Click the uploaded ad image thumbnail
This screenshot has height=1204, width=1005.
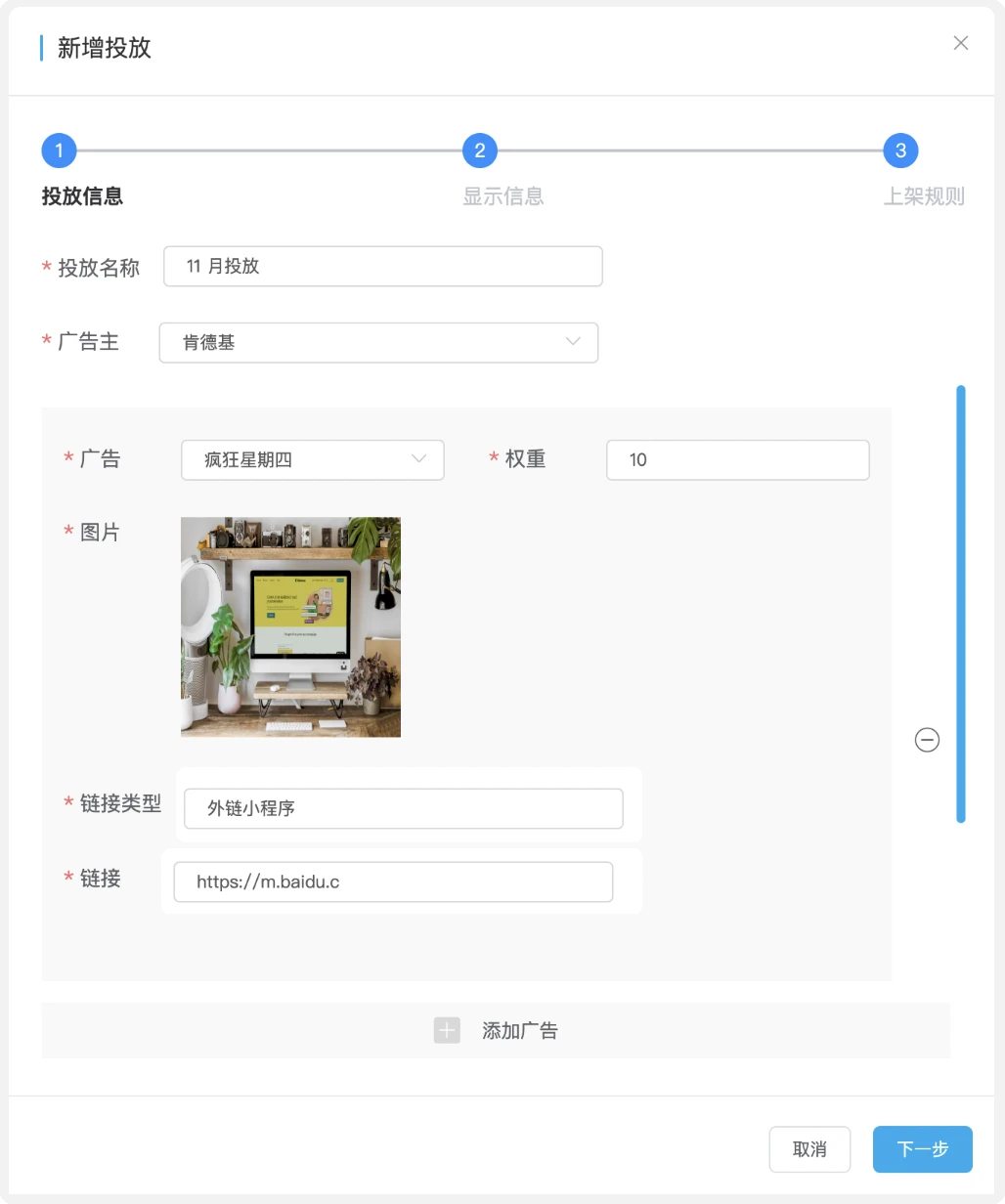point(290,626)
